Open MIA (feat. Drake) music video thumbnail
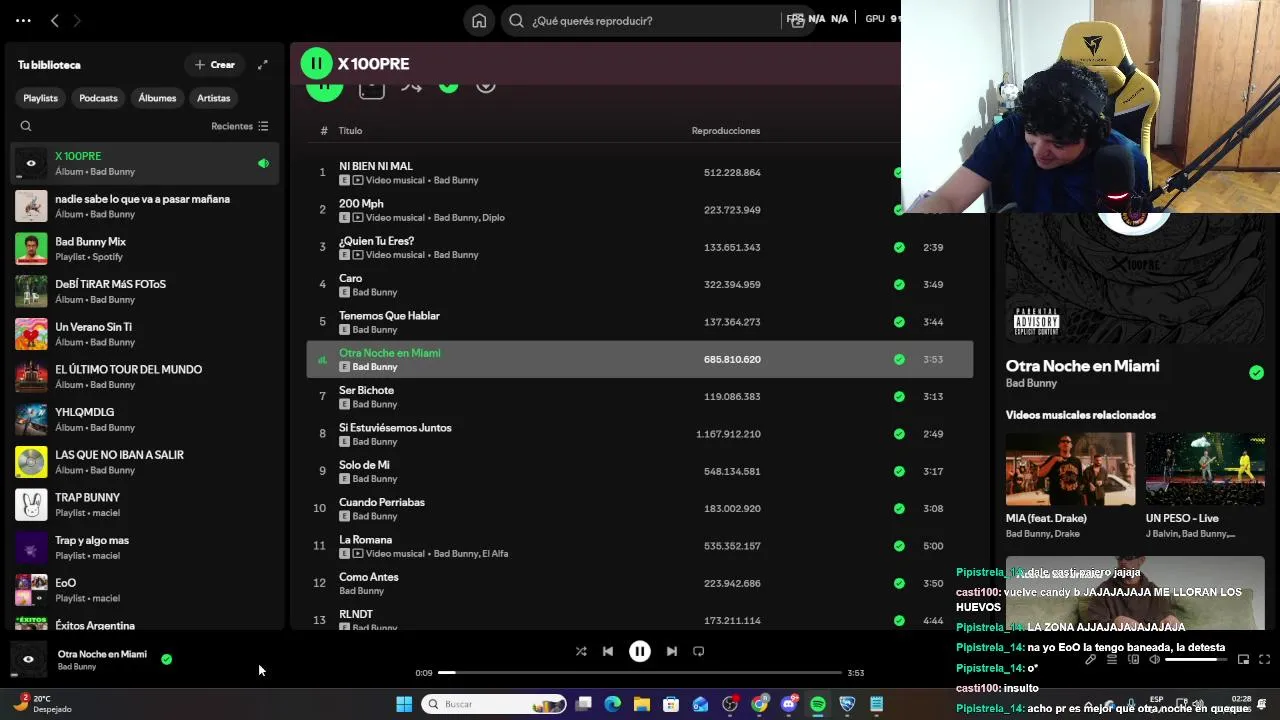 [1070, 469]
